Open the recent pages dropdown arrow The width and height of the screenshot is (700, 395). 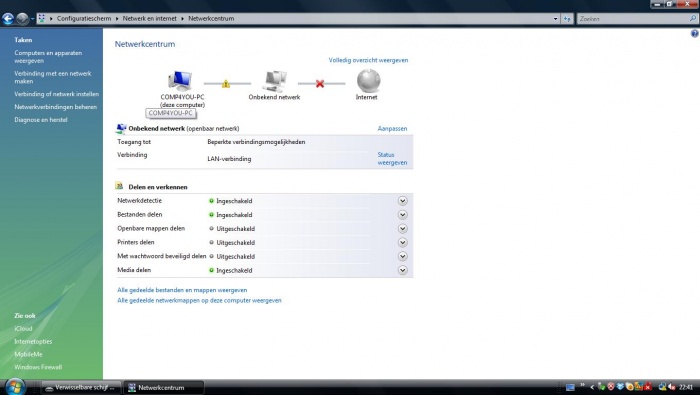(33, 19)
